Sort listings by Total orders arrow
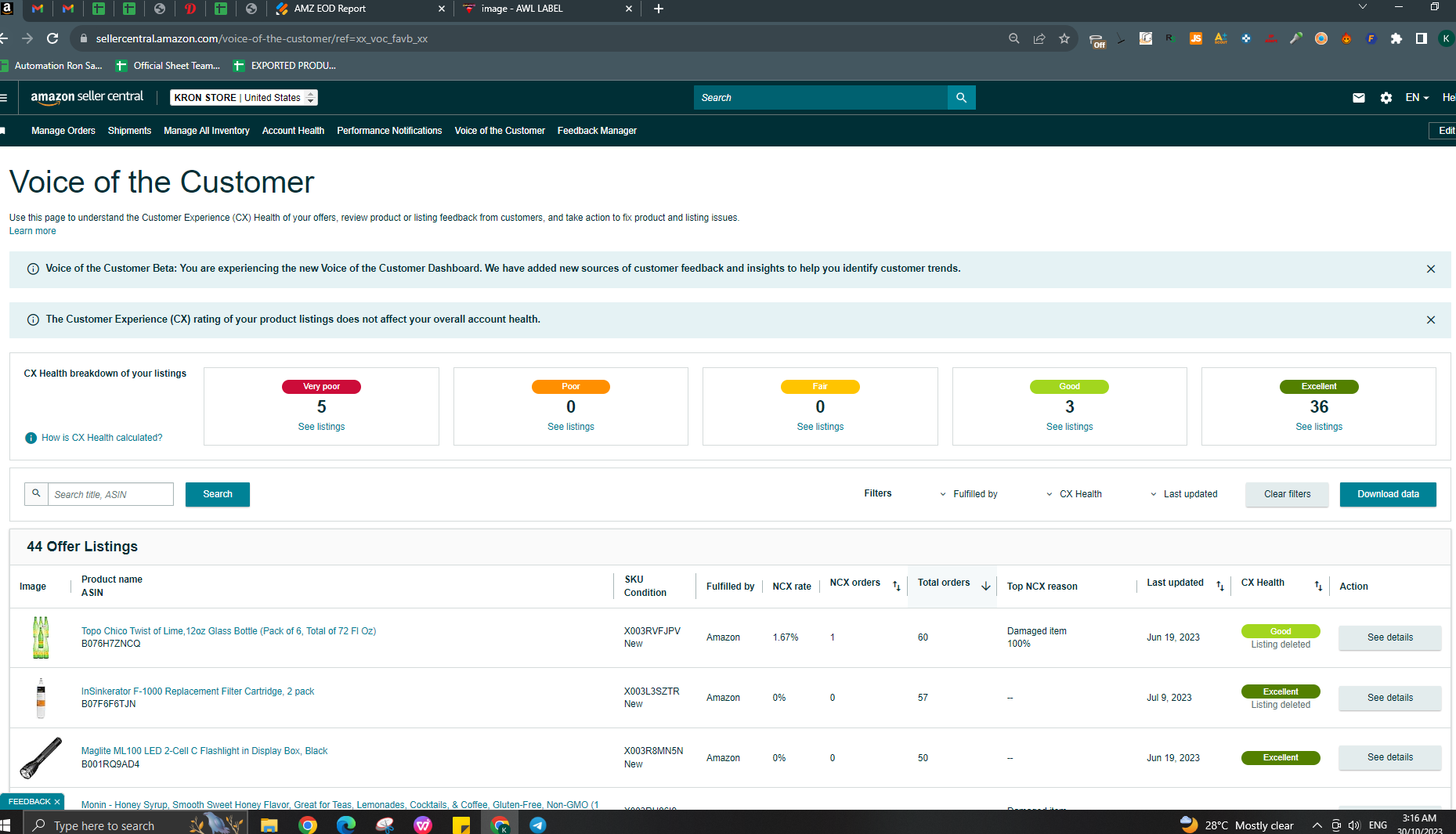1456x834 pixels. click(986, 587)
